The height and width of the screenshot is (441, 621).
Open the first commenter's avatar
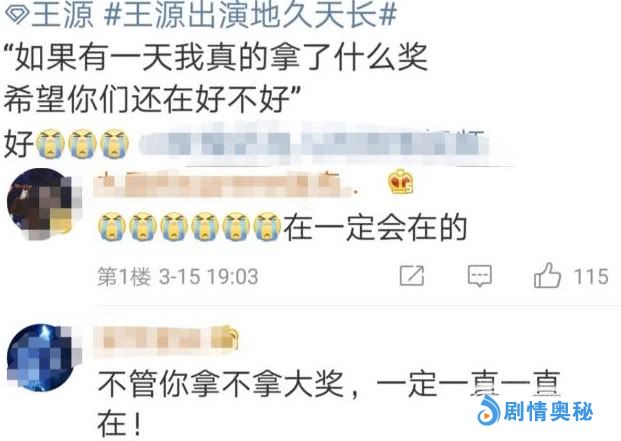(43, 203)
